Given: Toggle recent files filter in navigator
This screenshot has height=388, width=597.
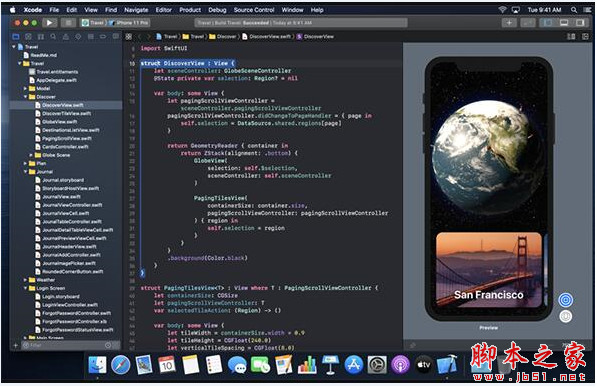Looking at the screenshot, I should click(x=108, y=345).
